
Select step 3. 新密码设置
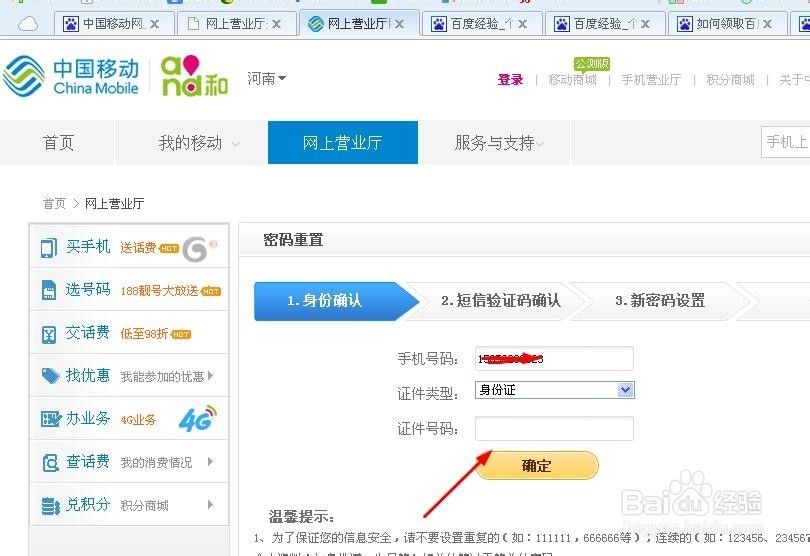click(660, 301)
